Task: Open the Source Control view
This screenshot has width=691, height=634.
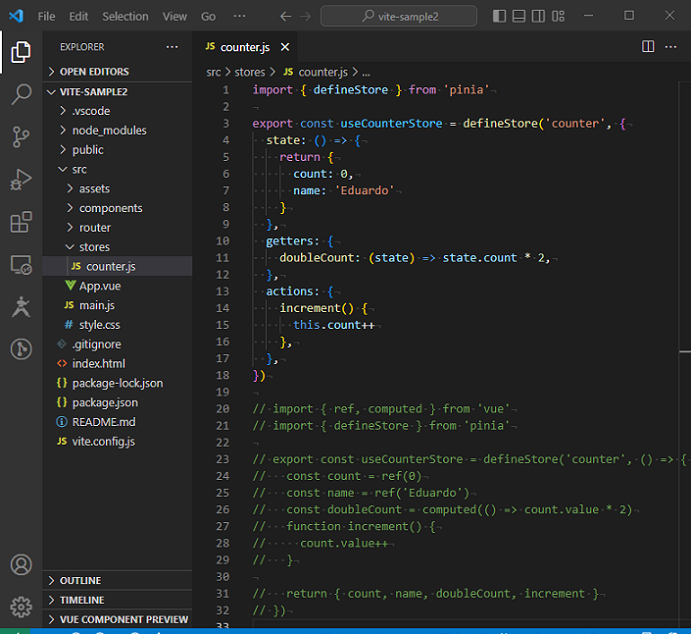Action: [21, 137]
